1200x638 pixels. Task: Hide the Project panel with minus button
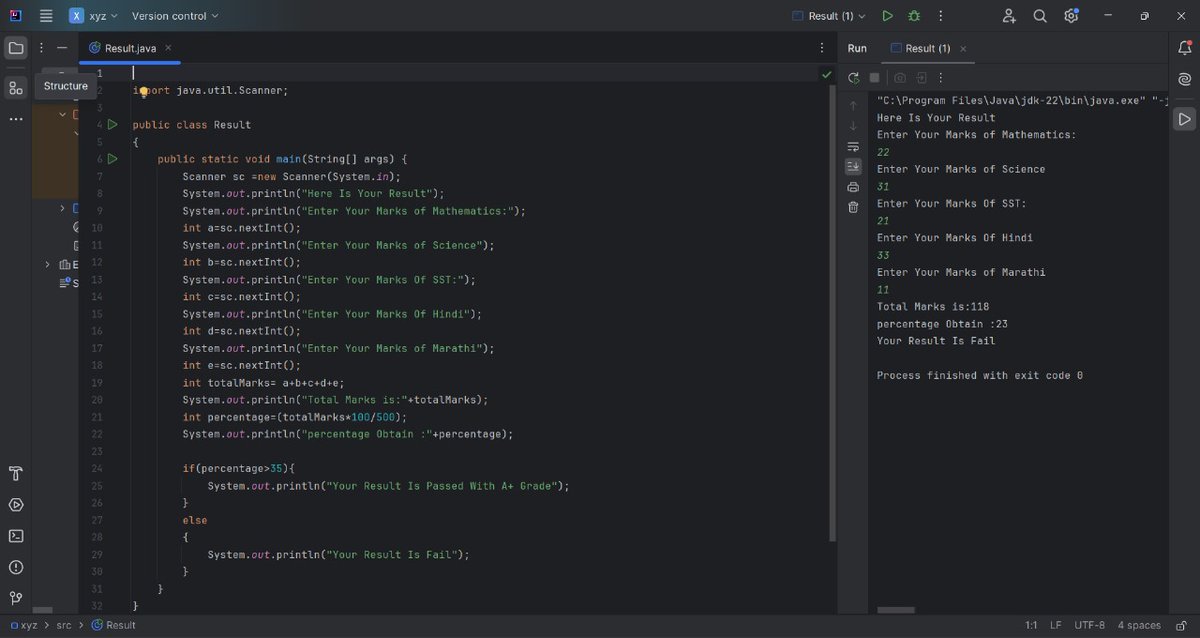point(62,48)
